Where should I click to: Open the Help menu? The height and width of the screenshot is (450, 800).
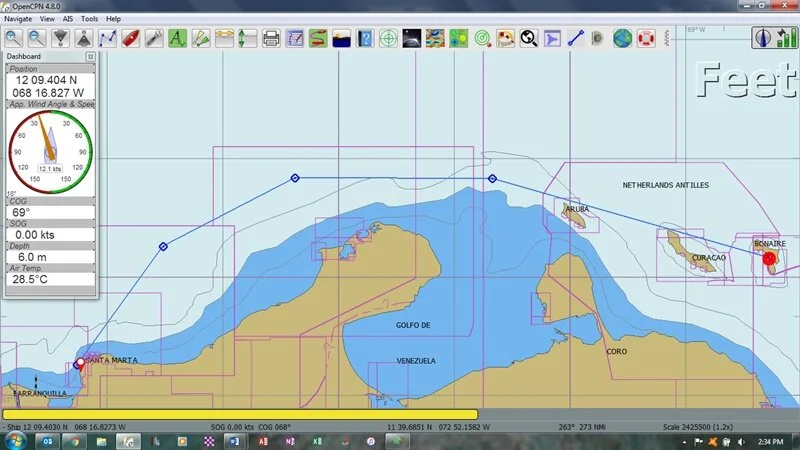click(x=113, y=19)
